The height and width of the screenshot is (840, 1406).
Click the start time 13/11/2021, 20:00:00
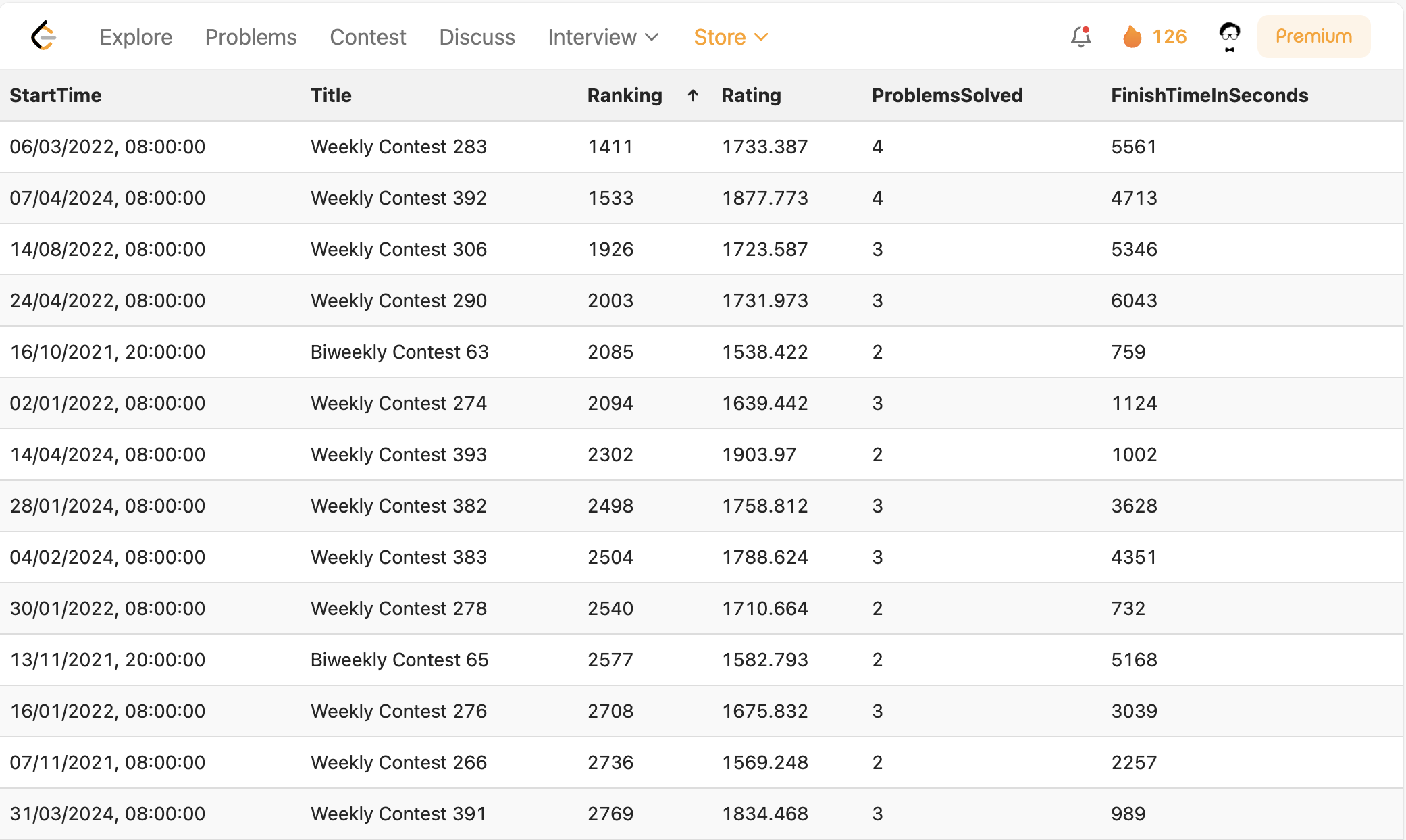pyautogui.click(x=107, y=660)
